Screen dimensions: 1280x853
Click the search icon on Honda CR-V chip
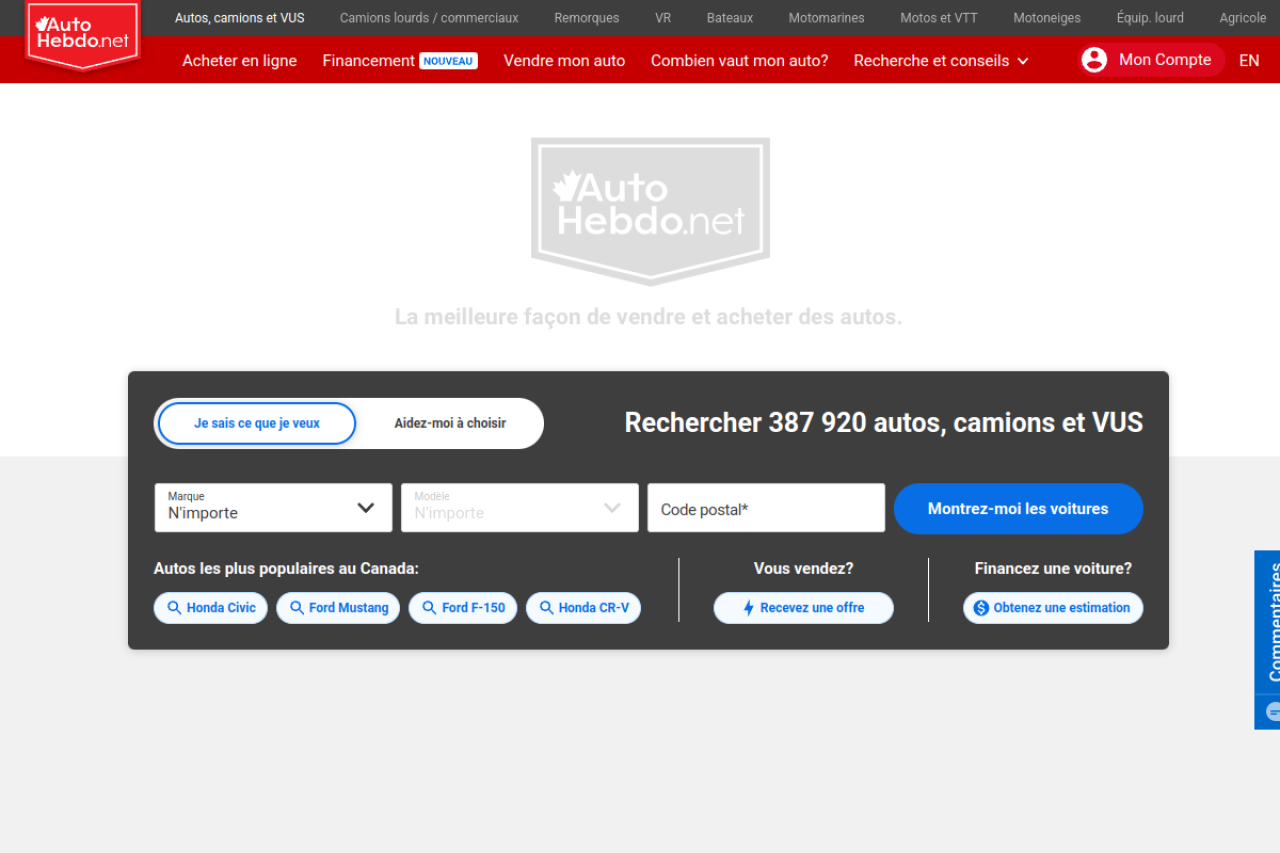(x=546, y=608)
